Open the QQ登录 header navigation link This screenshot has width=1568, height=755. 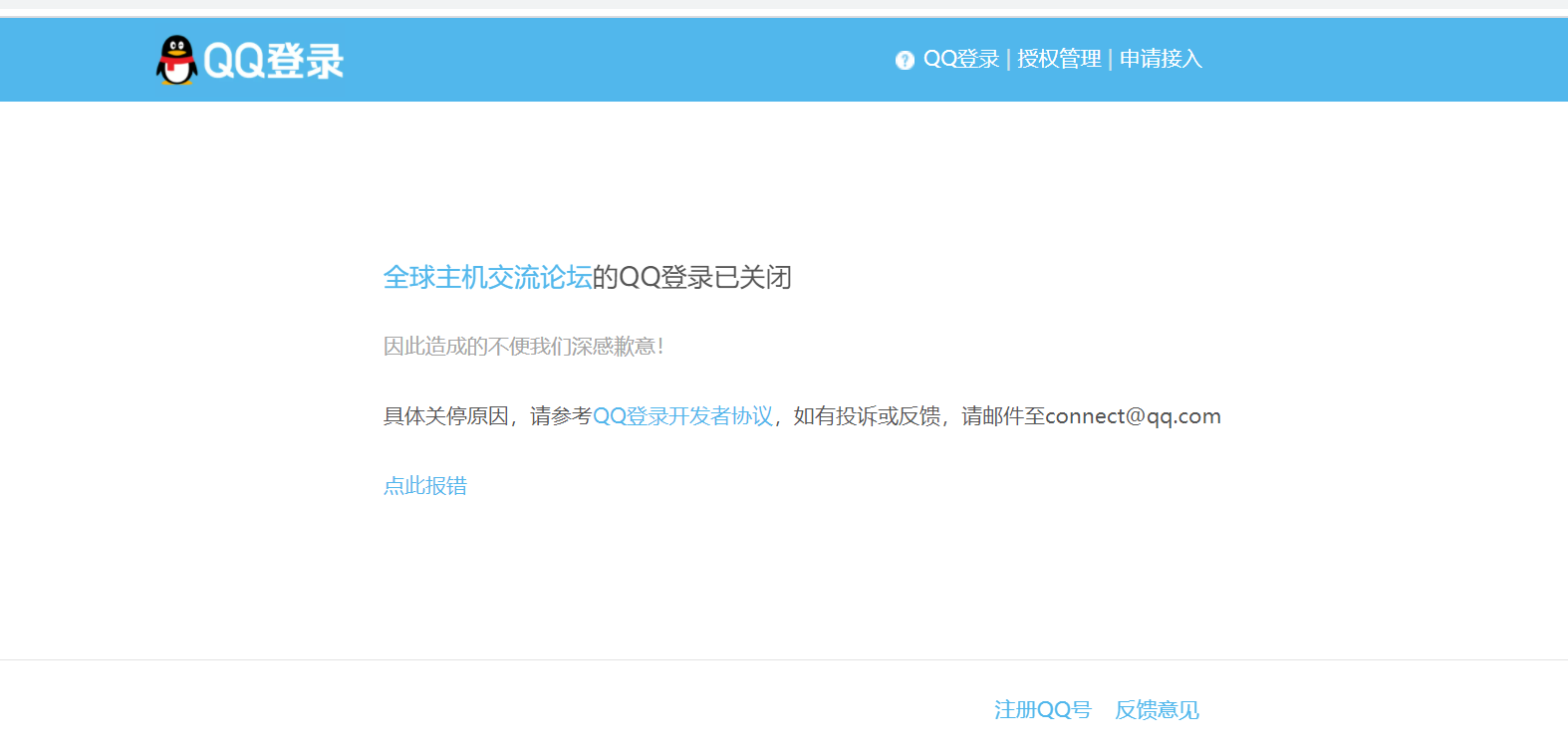[x=960, y=59]
